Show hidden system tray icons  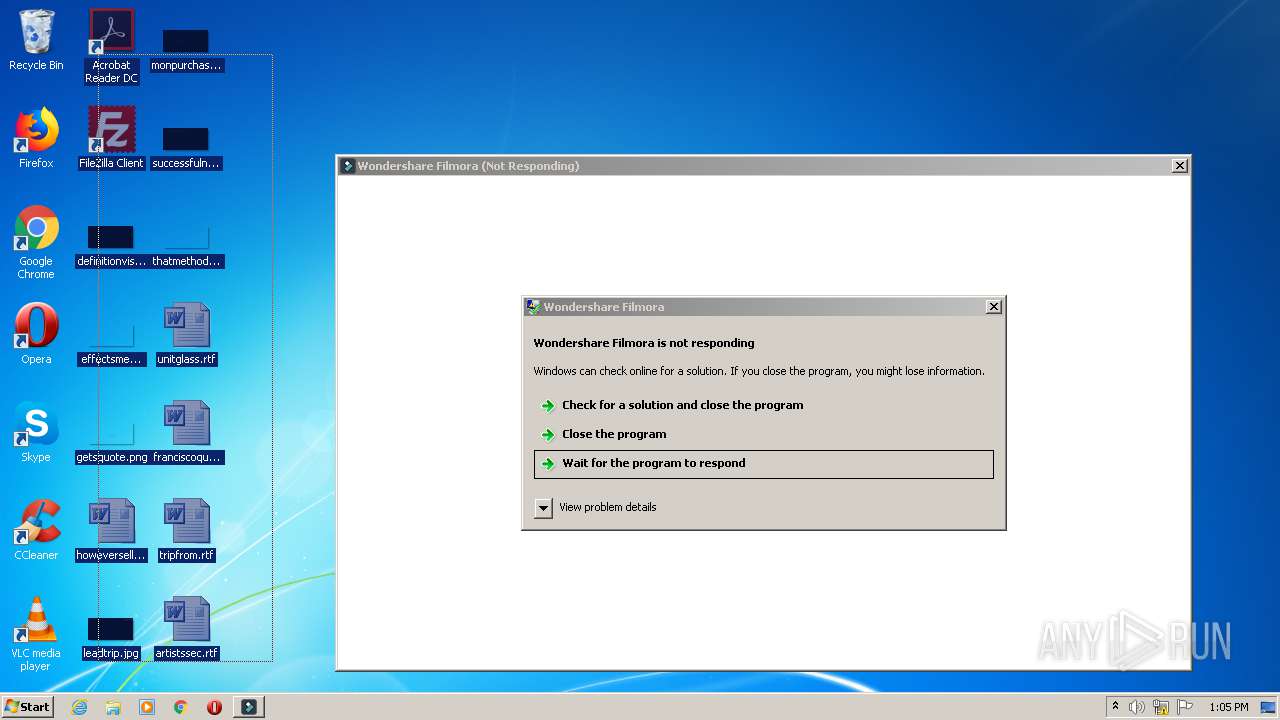click(1115, 707)
